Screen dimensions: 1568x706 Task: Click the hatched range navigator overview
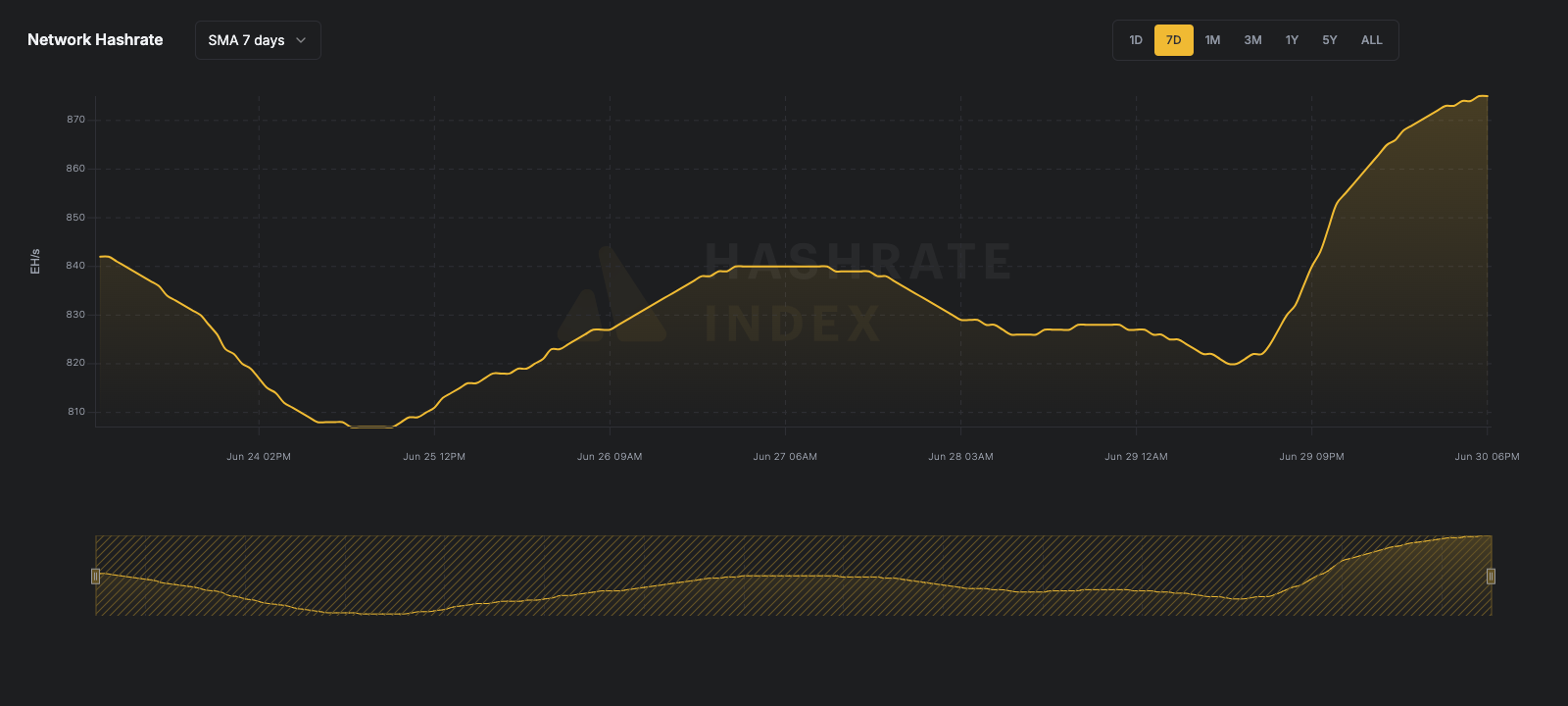(793, 576)
